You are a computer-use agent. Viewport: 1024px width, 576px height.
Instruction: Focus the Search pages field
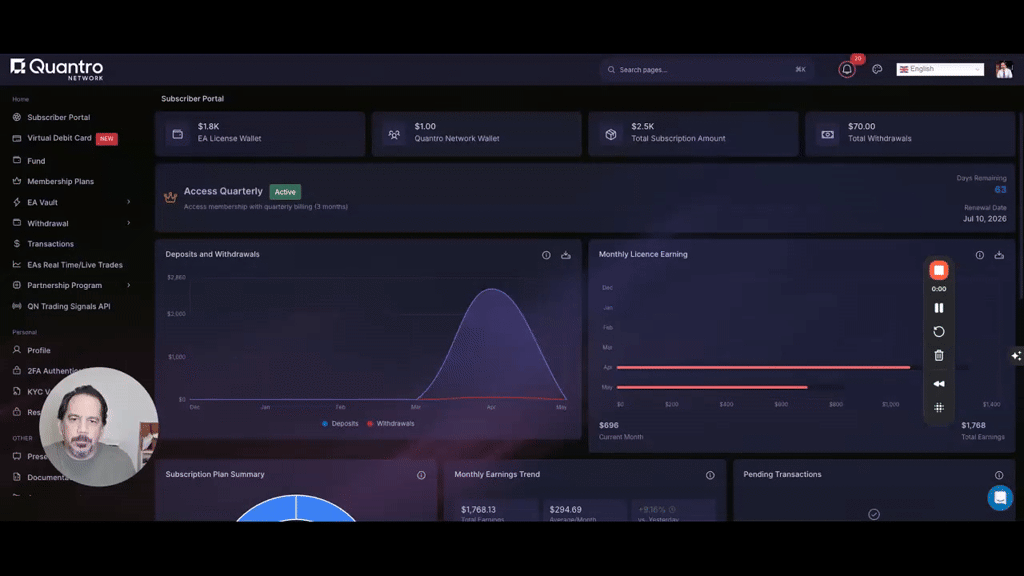[x=707, y=69]
